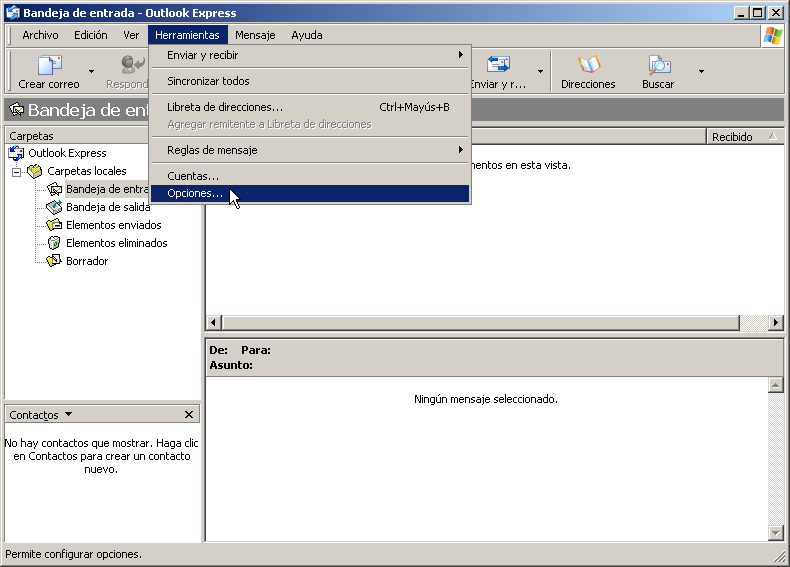The height and width of the screenshot is (567, 790).
Task: Select Elementos enviados tree label
Action: (113, 225)
